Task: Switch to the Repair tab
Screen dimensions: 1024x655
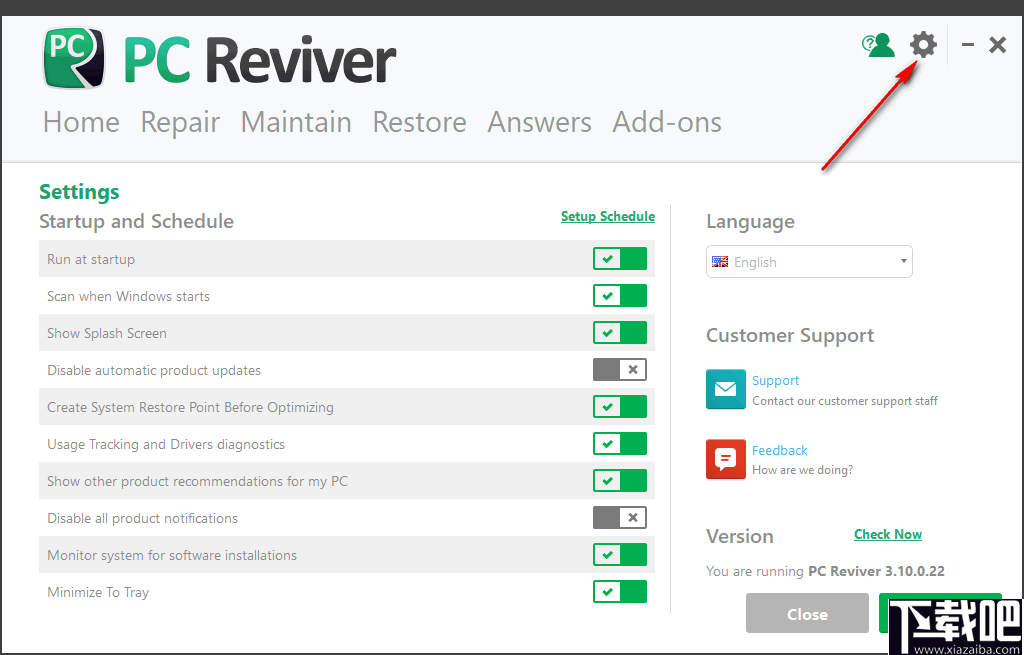Action: click(x=180, y=122)
